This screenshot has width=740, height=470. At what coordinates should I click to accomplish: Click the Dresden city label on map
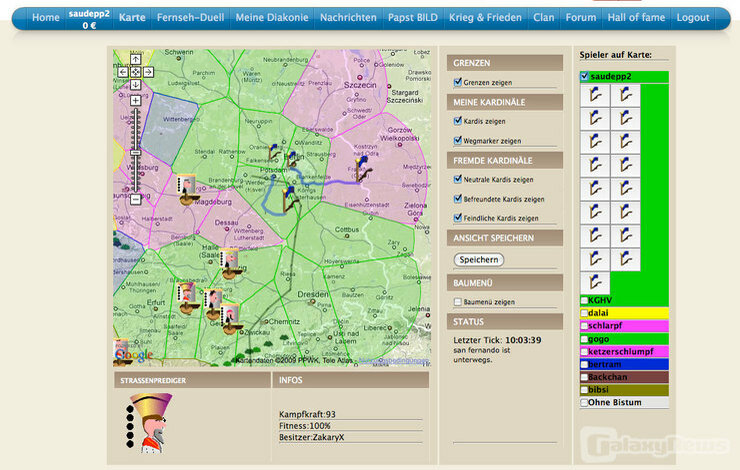pos(312,294)
